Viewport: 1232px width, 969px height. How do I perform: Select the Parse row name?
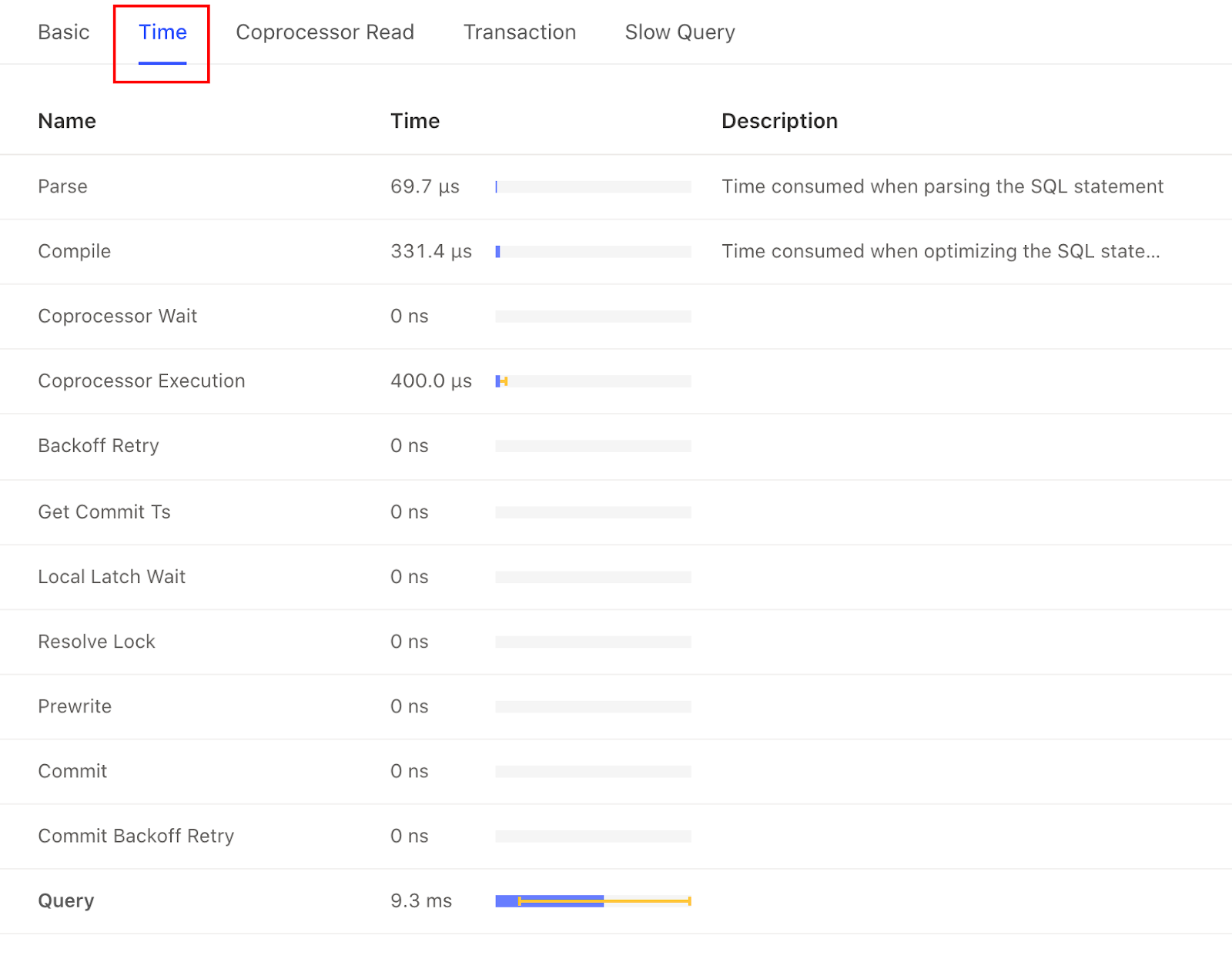point(62,187)
